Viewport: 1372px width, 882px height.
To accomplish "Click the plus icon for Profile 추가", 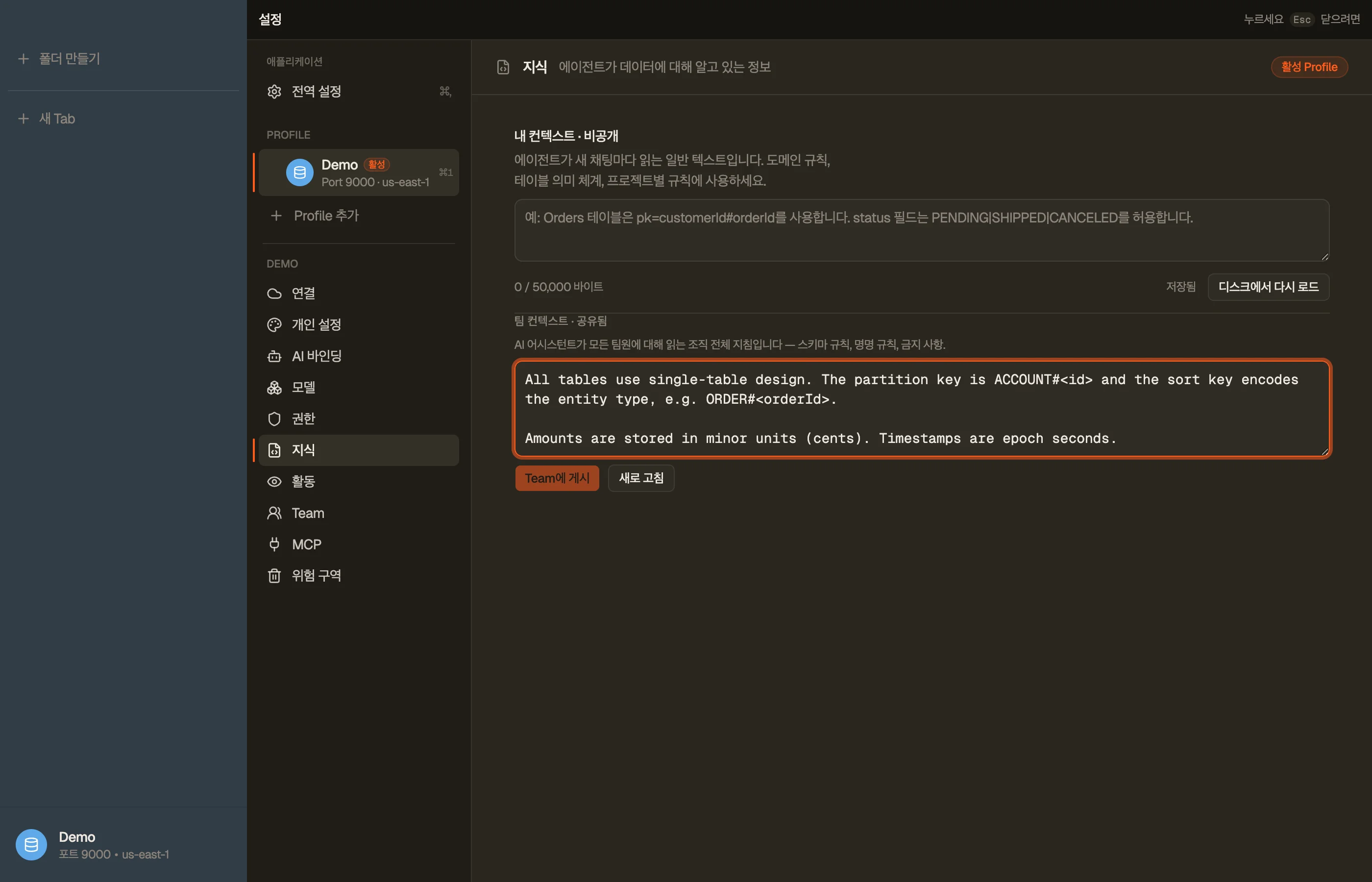I will click(276, 216).
